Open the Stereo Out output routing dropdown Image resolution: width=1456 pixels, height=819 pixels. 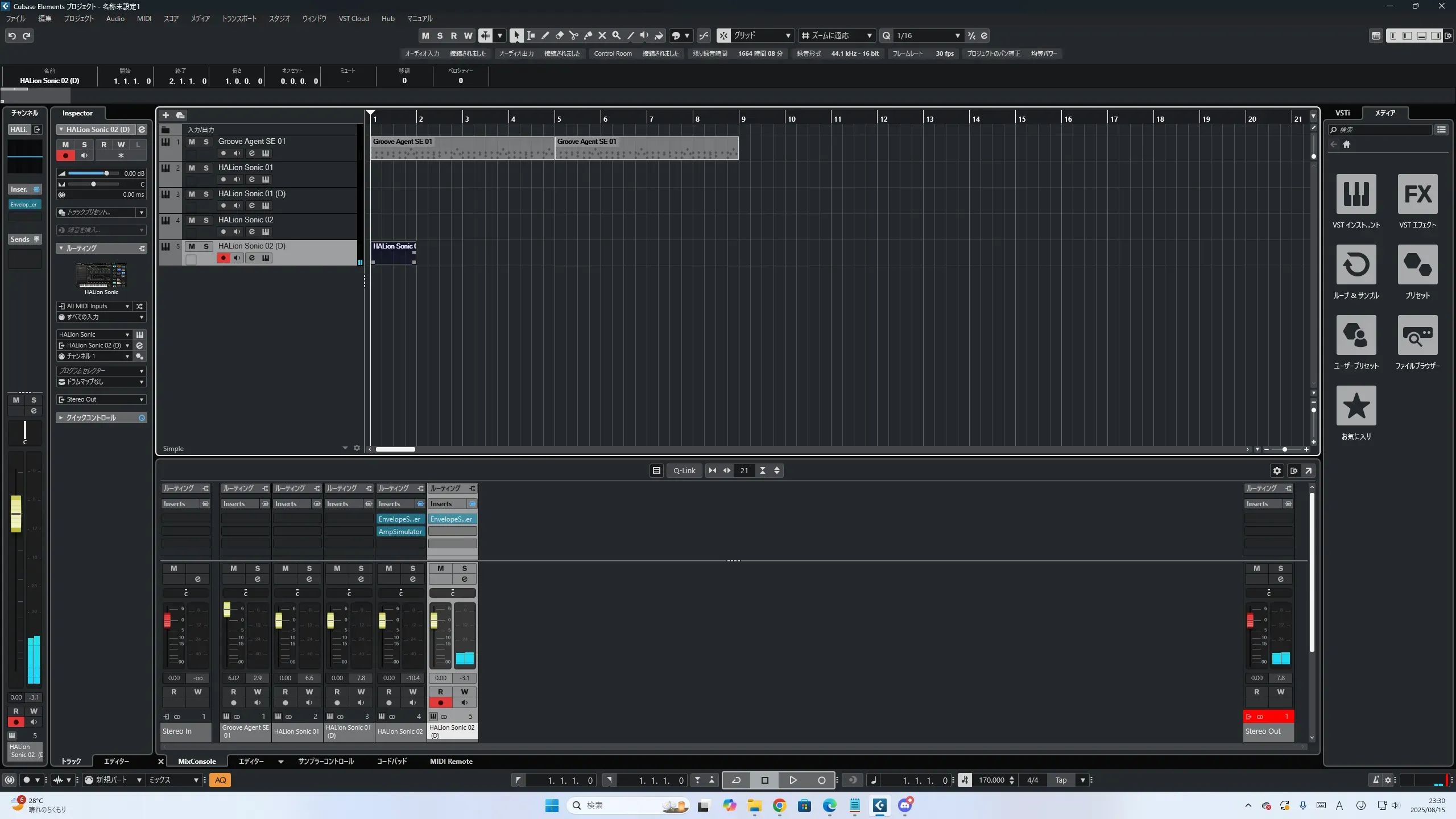[x=102, y=399]
